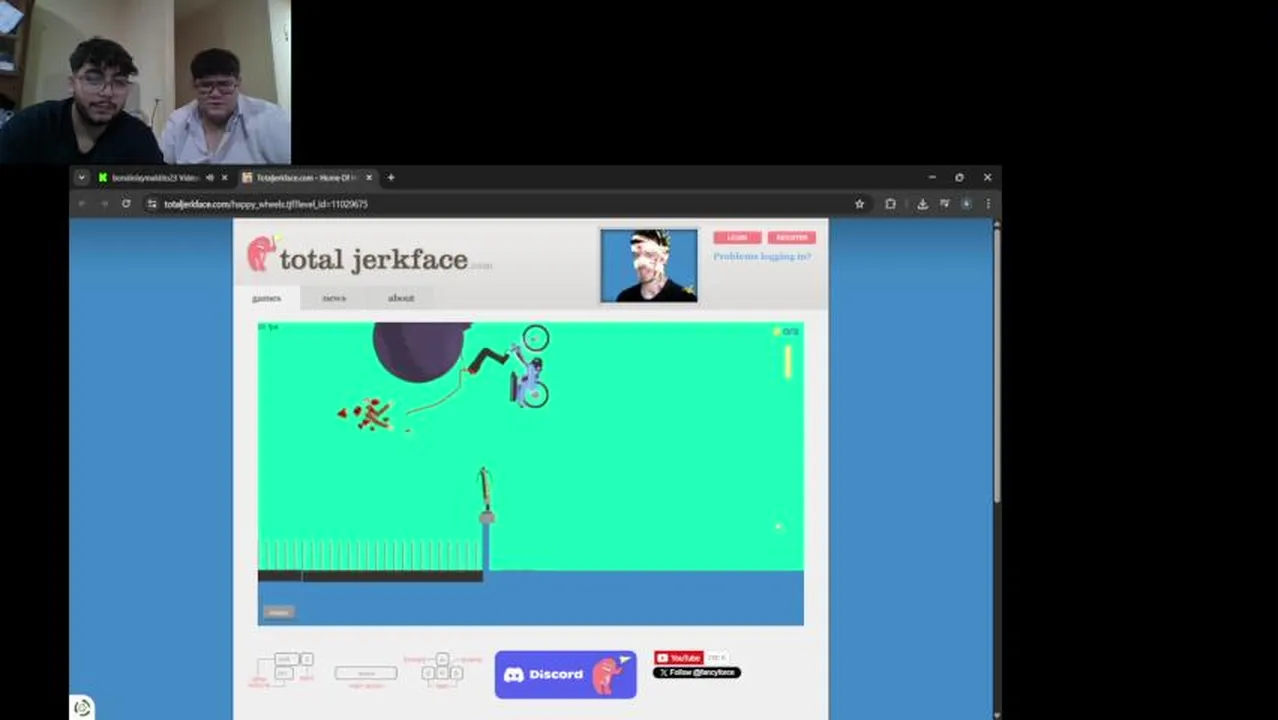The height and width of the screenshot is (720, 1278).
Task: Open the browser extensions puzzle icon
Action: coord(890,204)
